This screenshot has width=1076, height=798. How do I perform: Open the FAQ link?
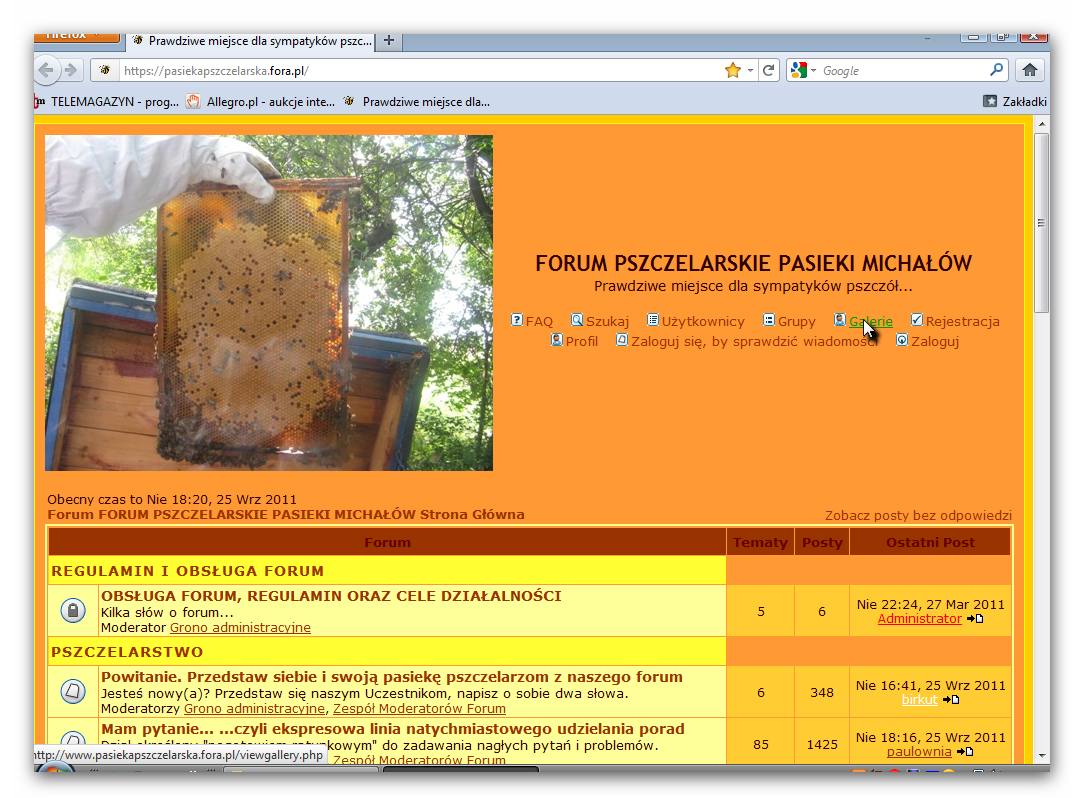539,321
